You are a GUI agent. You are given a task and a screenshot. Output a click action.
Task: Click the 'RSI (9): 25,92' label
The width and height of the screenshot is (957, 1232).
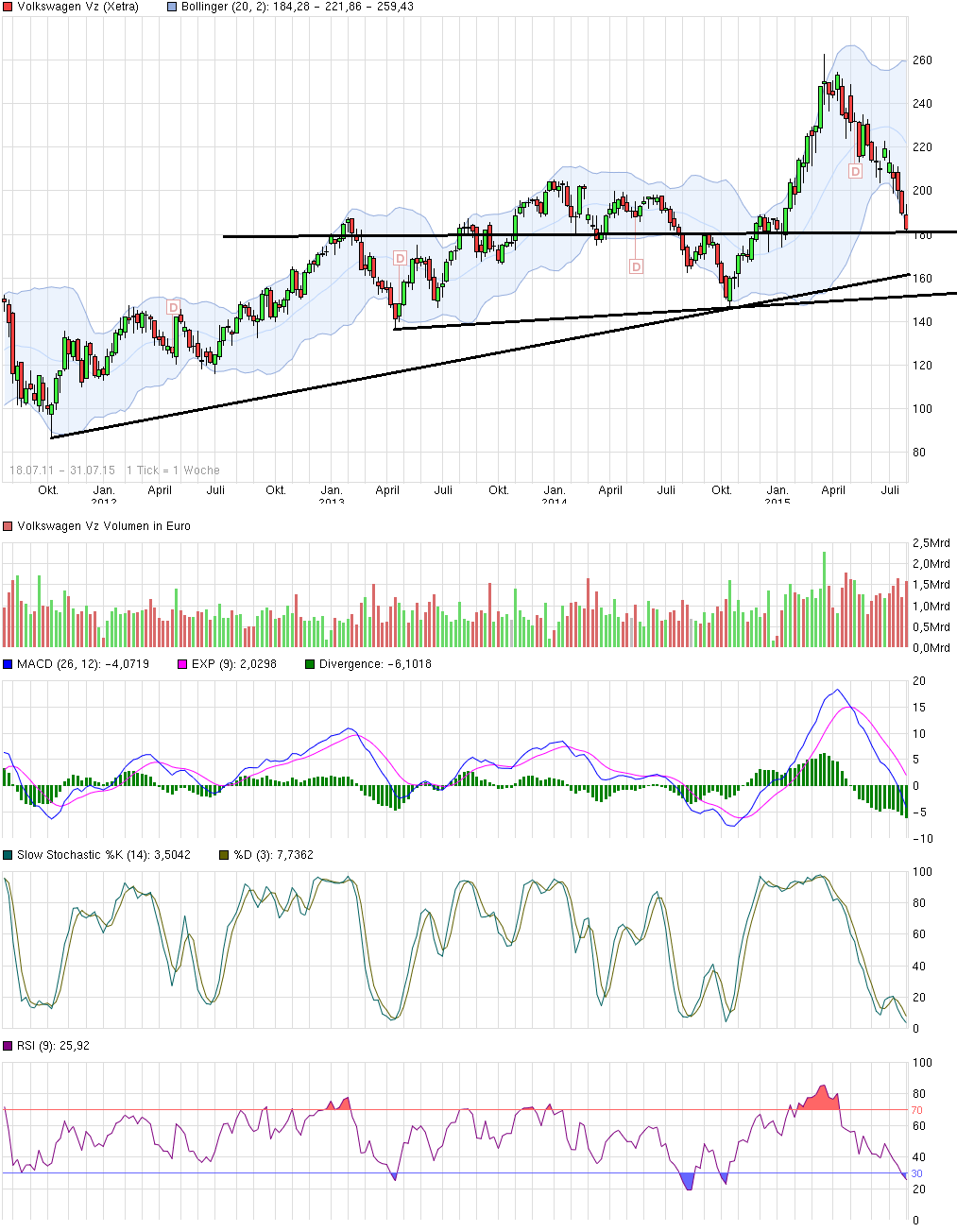(53, 1046)
